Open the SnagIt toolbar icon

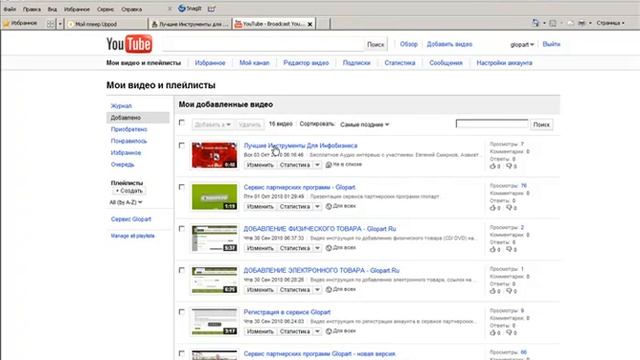point(190,8)
